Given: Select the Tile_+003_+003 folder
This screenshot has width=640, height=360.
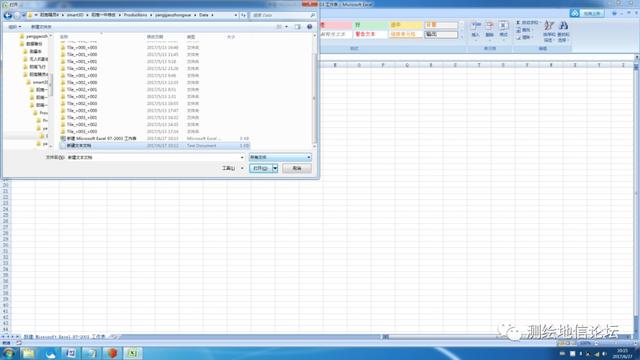Looking at the screenshot, I should click(82, 131).
